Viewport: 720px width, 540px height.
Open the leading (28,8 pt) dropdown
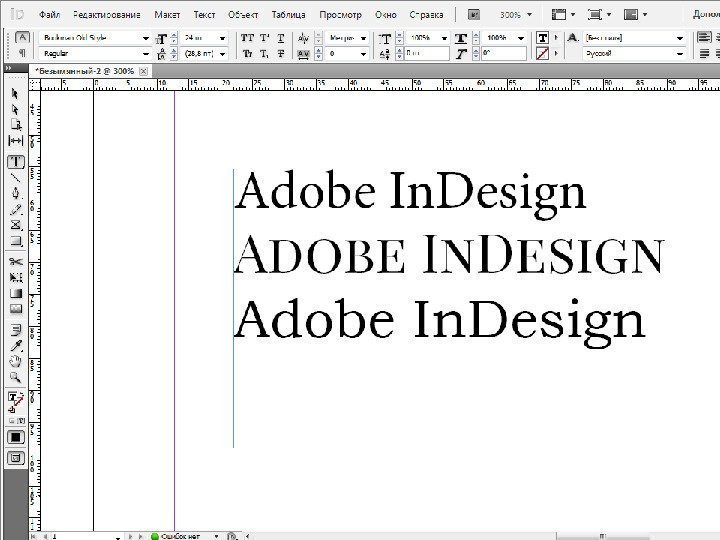tap(222, 54)
